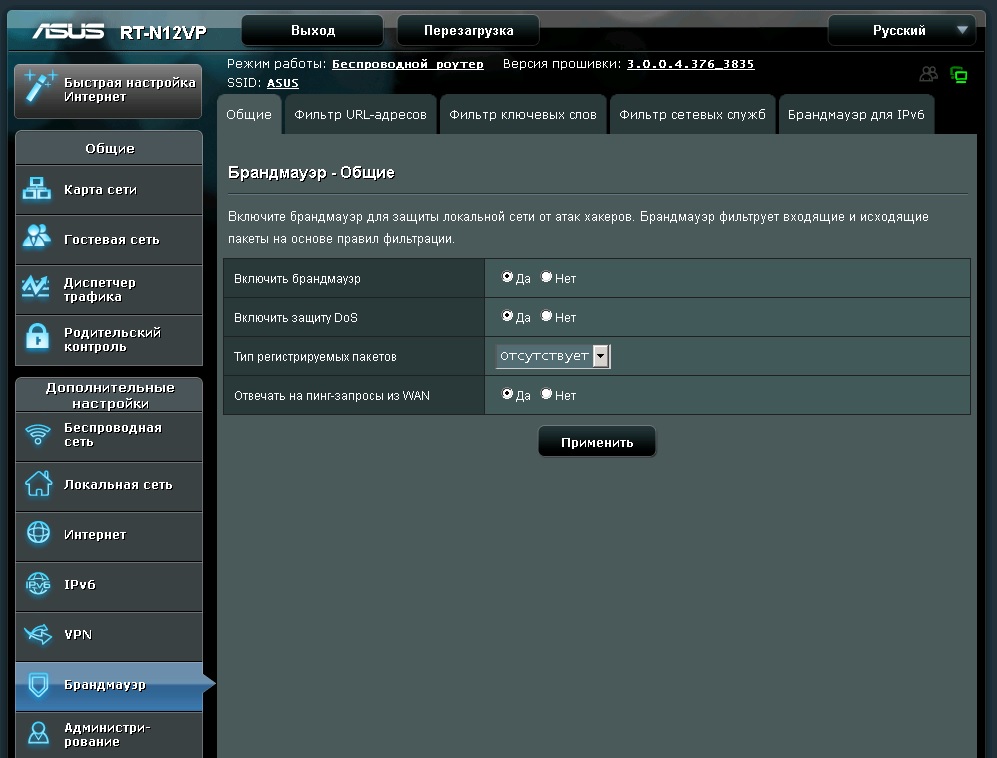Click the Родительский контроль padlock icon
The image size is (997, 758).
(38, 337)
